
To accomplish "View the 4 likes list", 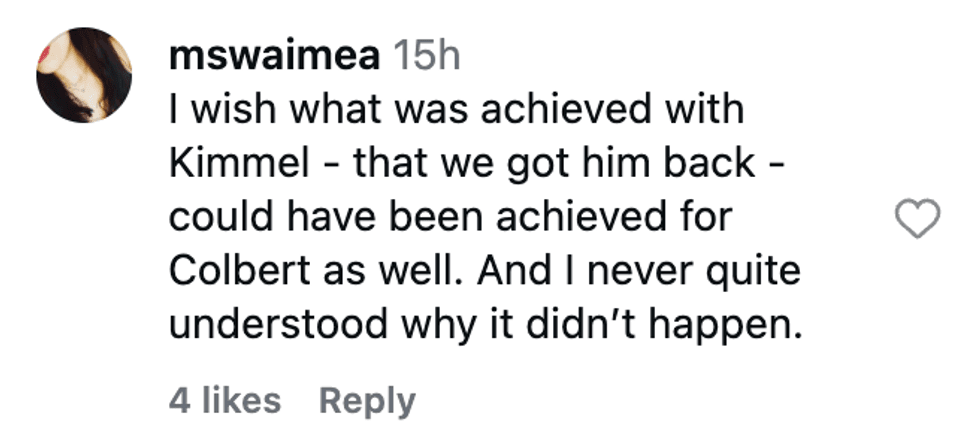I will (x=225, y=400).
